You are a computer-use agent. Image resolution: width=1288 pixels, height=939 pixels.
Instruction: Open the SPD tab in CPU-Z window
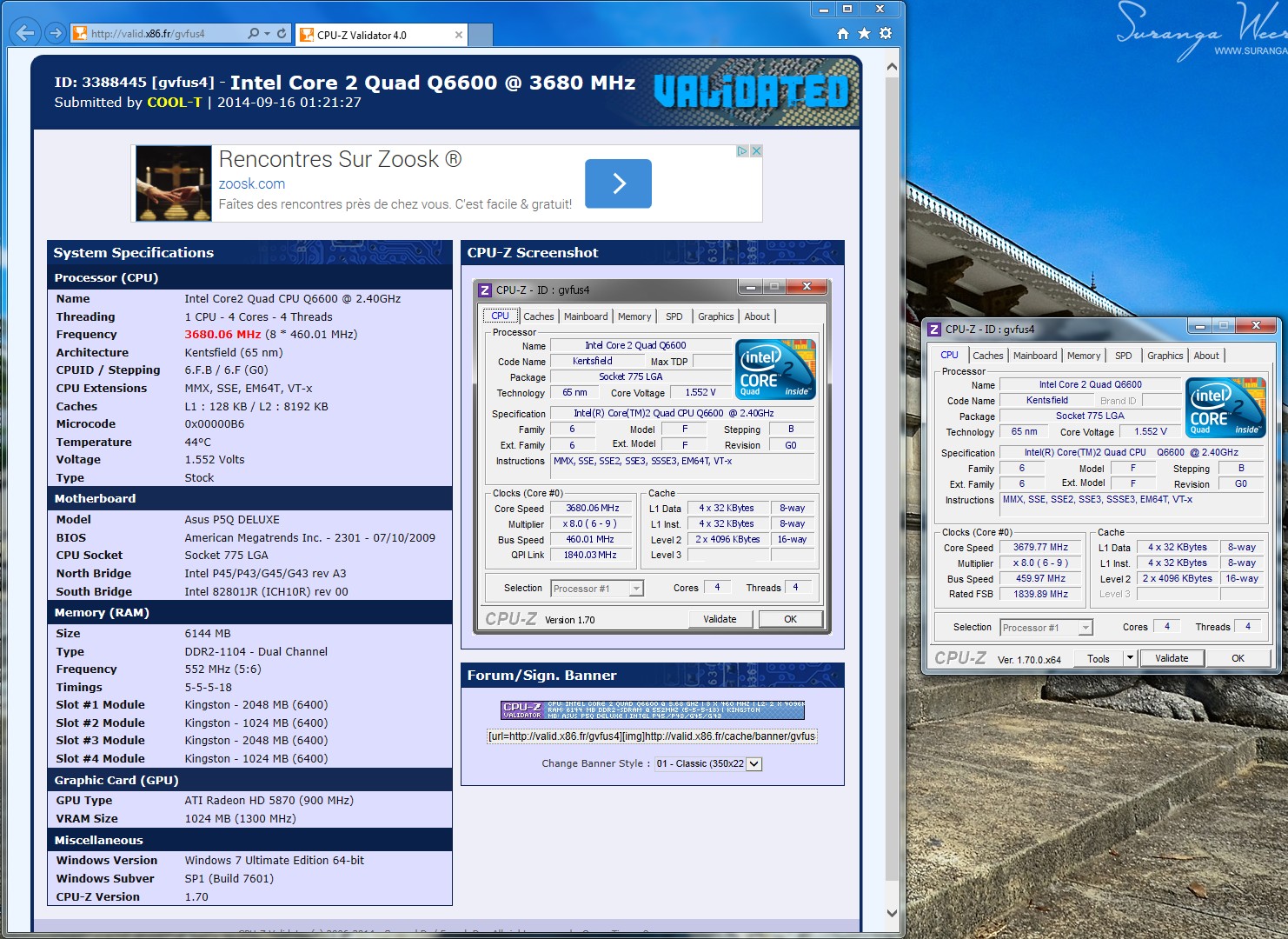(x=1124, y=356)
